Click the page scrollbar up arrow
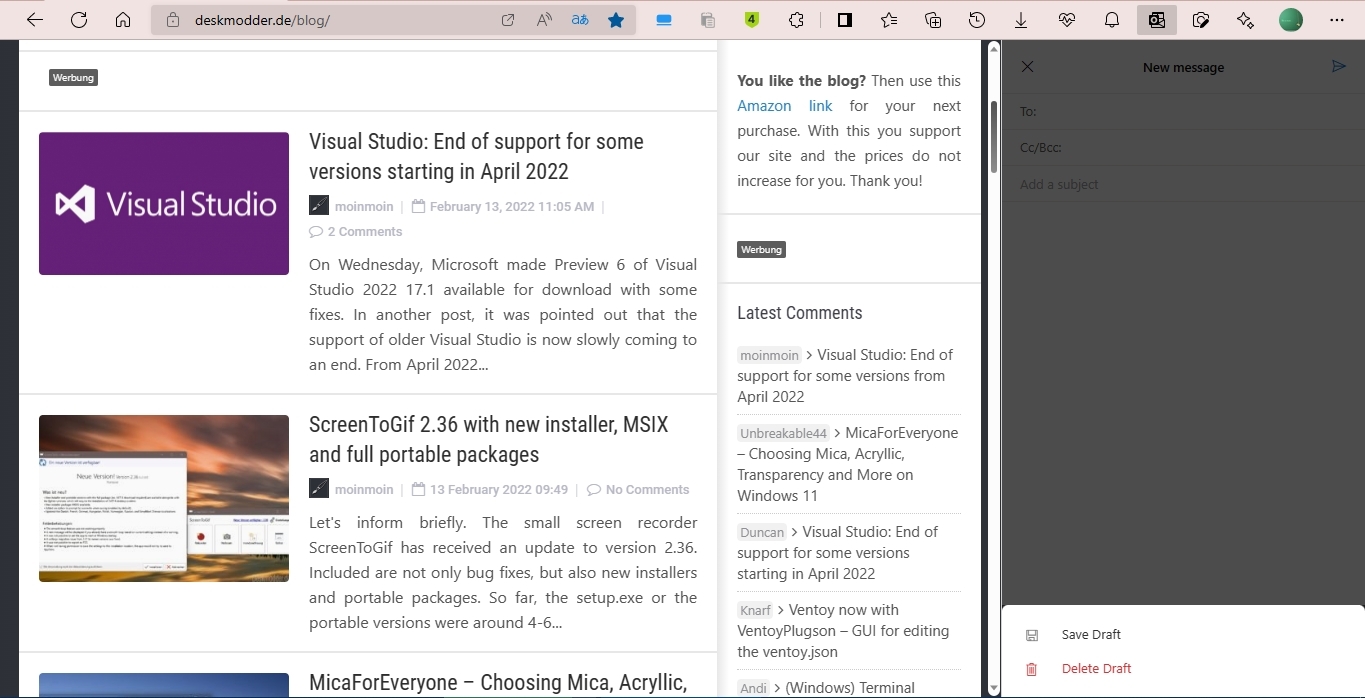Viewport: 1365px width, 698px height. pyautogui.click(x=993, y=47)
